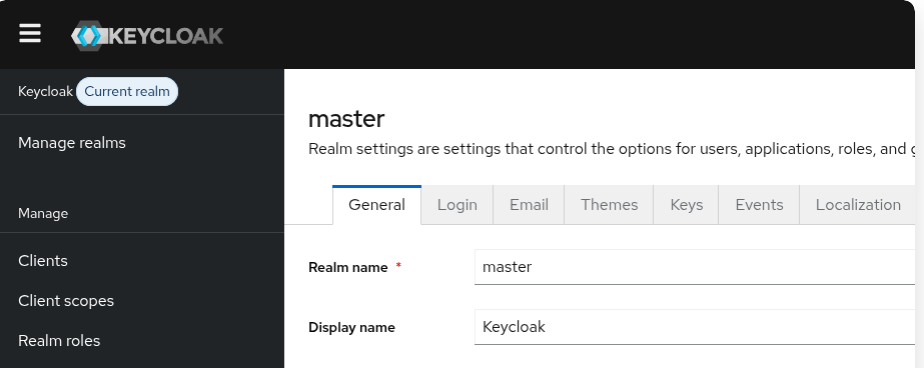Switch to the Events tab
Screen dimensions: 924x368
coord(759,205)
